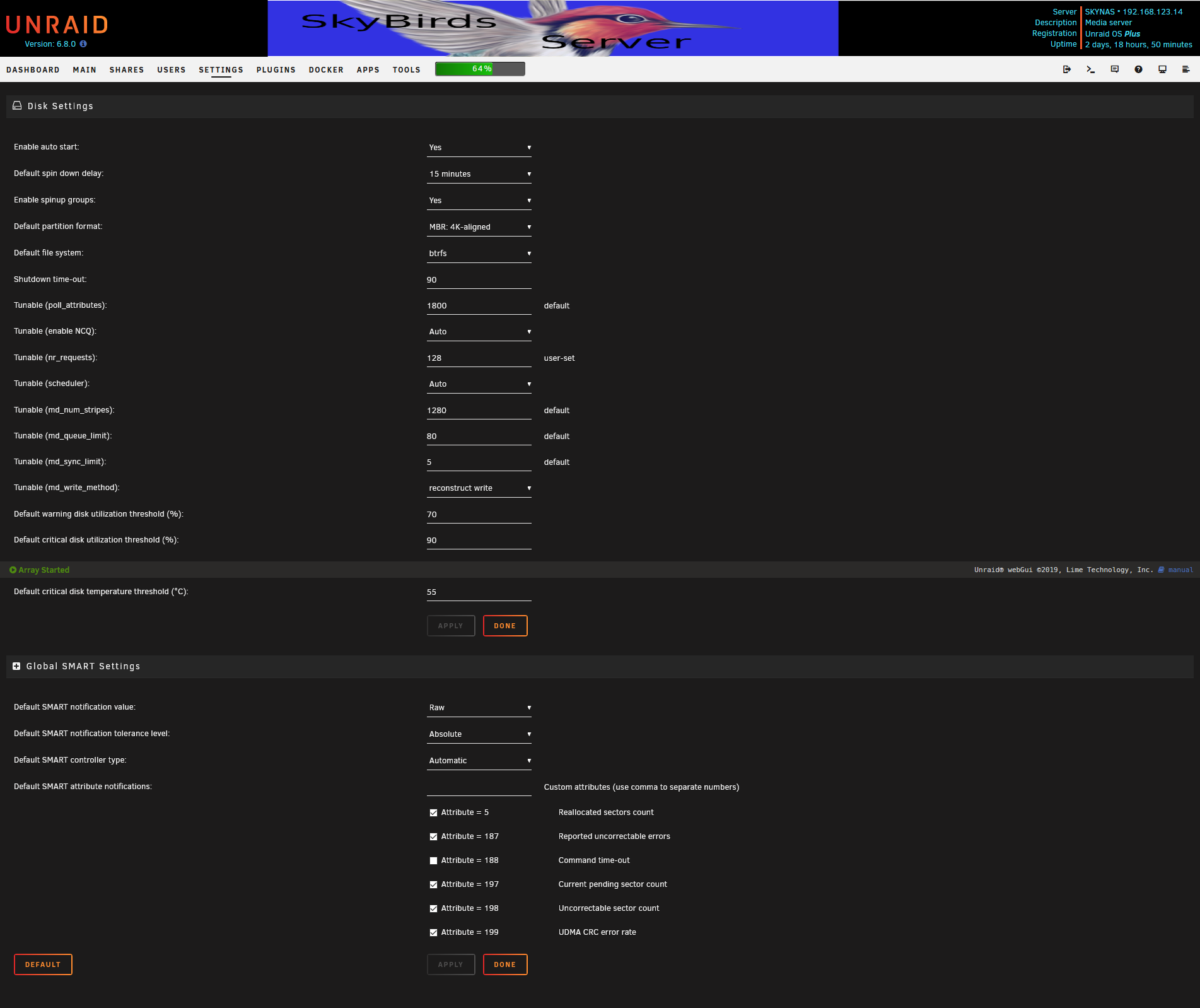This screenshot has width=1200, height=1008.
Task: Click the Global SMART Settings heading
Action: 83,666
